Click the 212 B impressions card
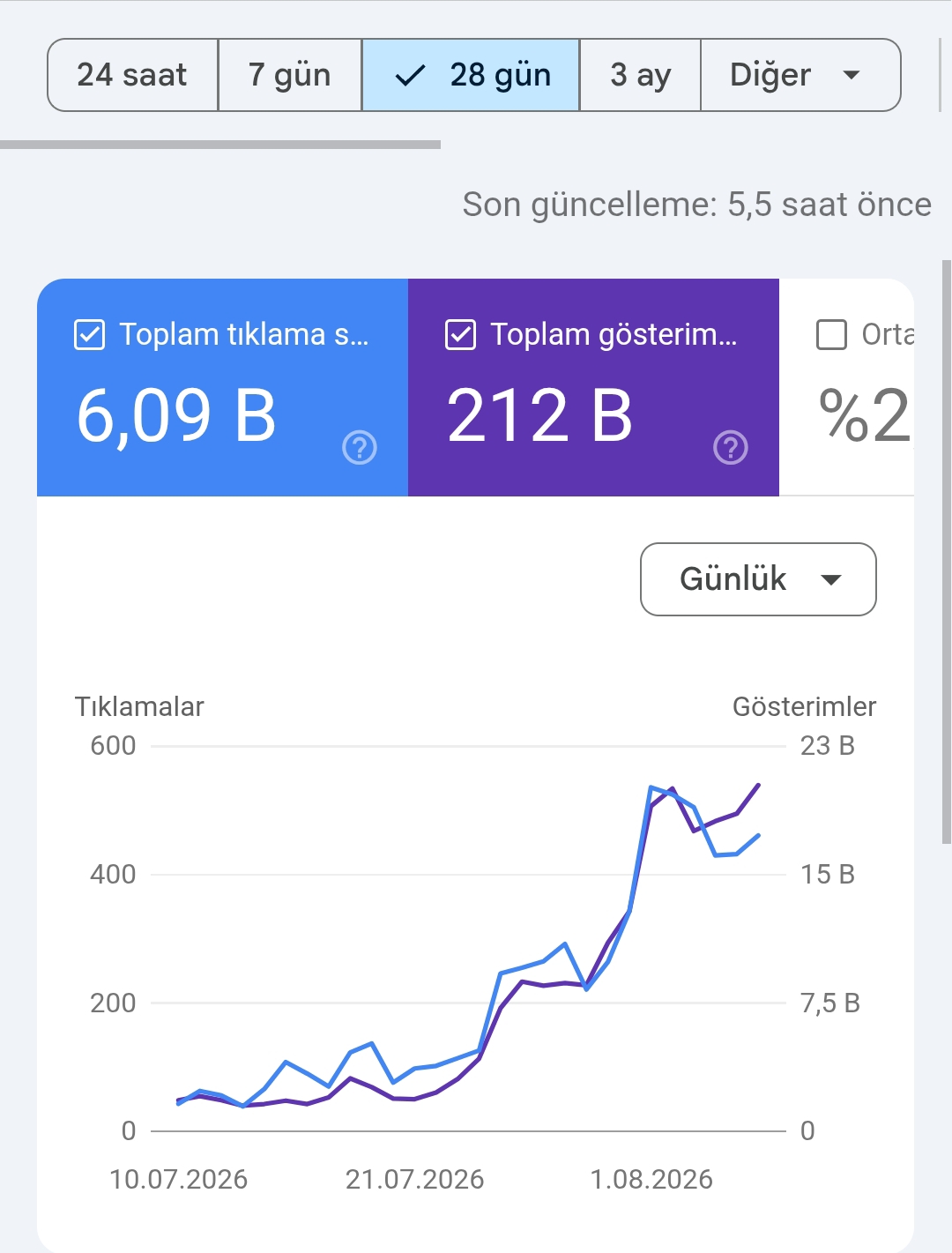The image size is (952, 1253). coord(593,388)
